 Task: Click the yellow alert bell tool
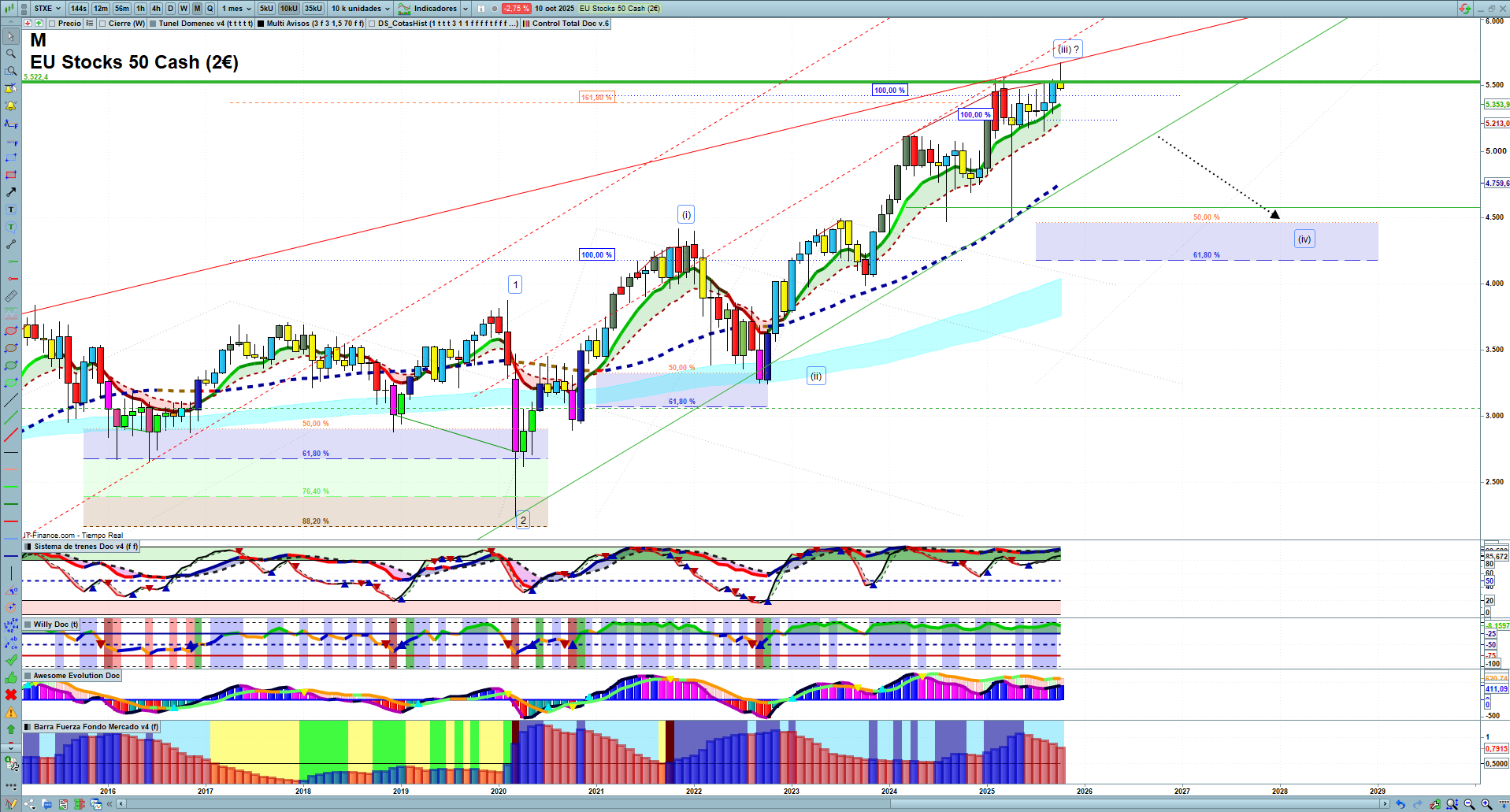click(x=11, y=106)
